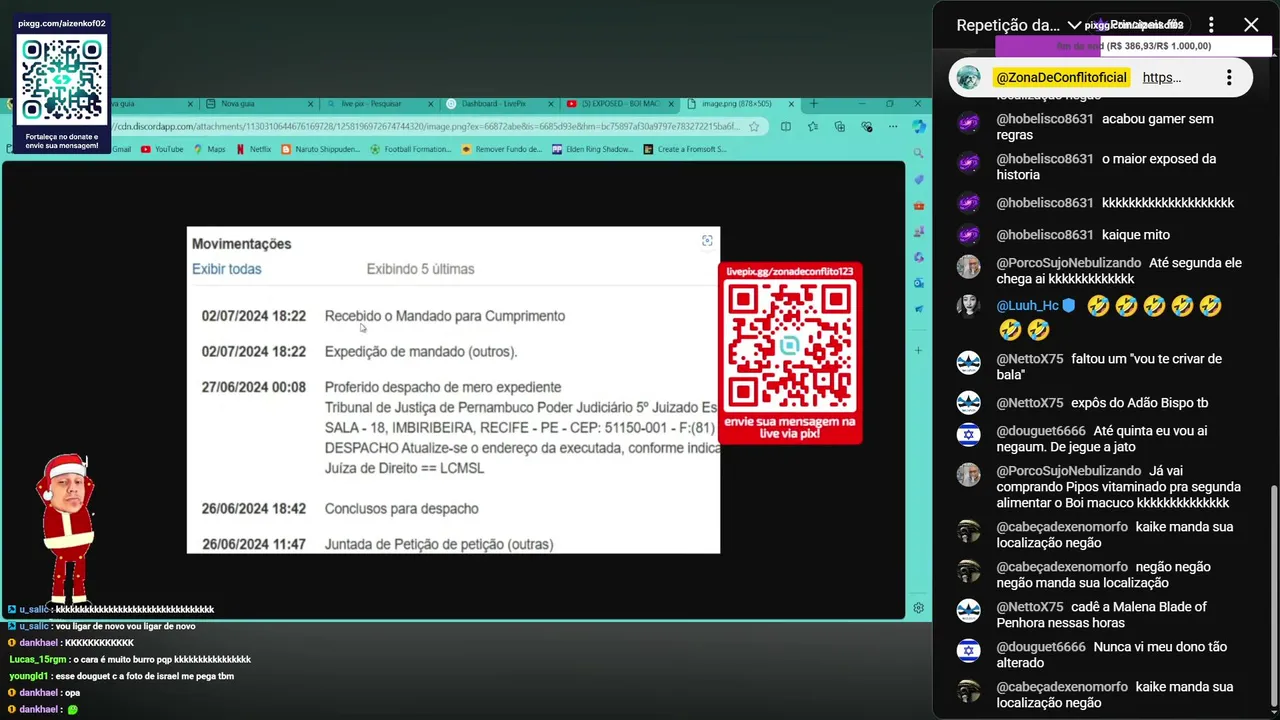
Task: Open the Football Formation bookmark
Action: click(x=411, y=149)
